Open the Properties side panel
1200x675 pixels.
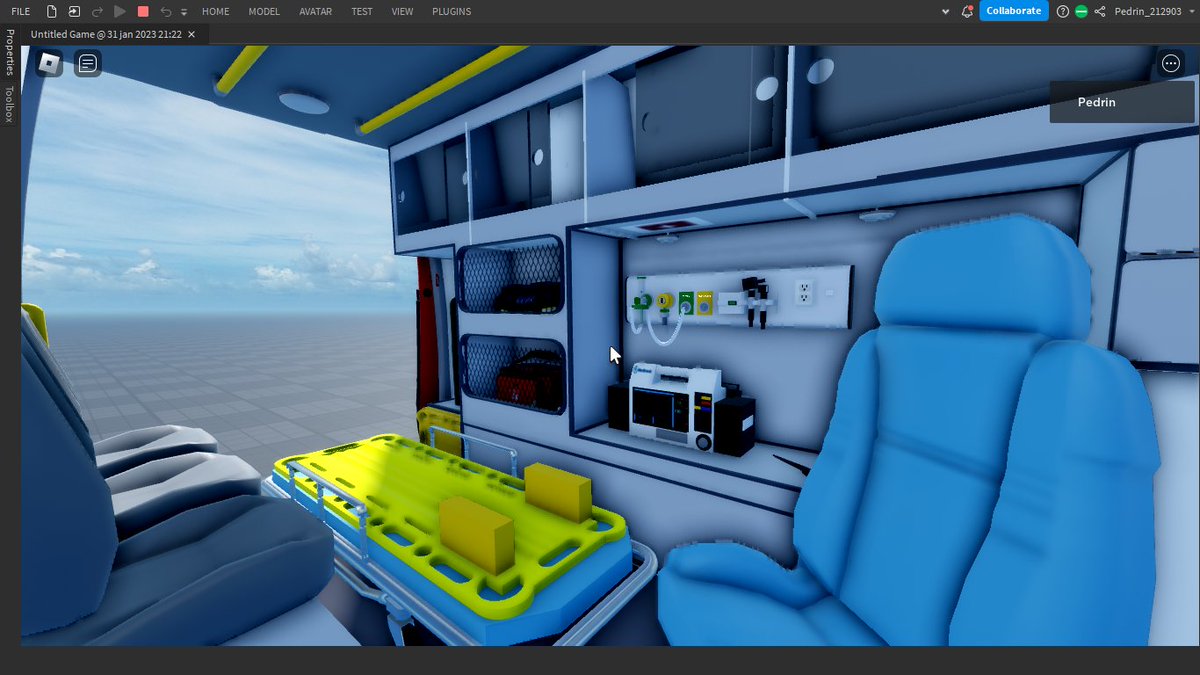10,52
